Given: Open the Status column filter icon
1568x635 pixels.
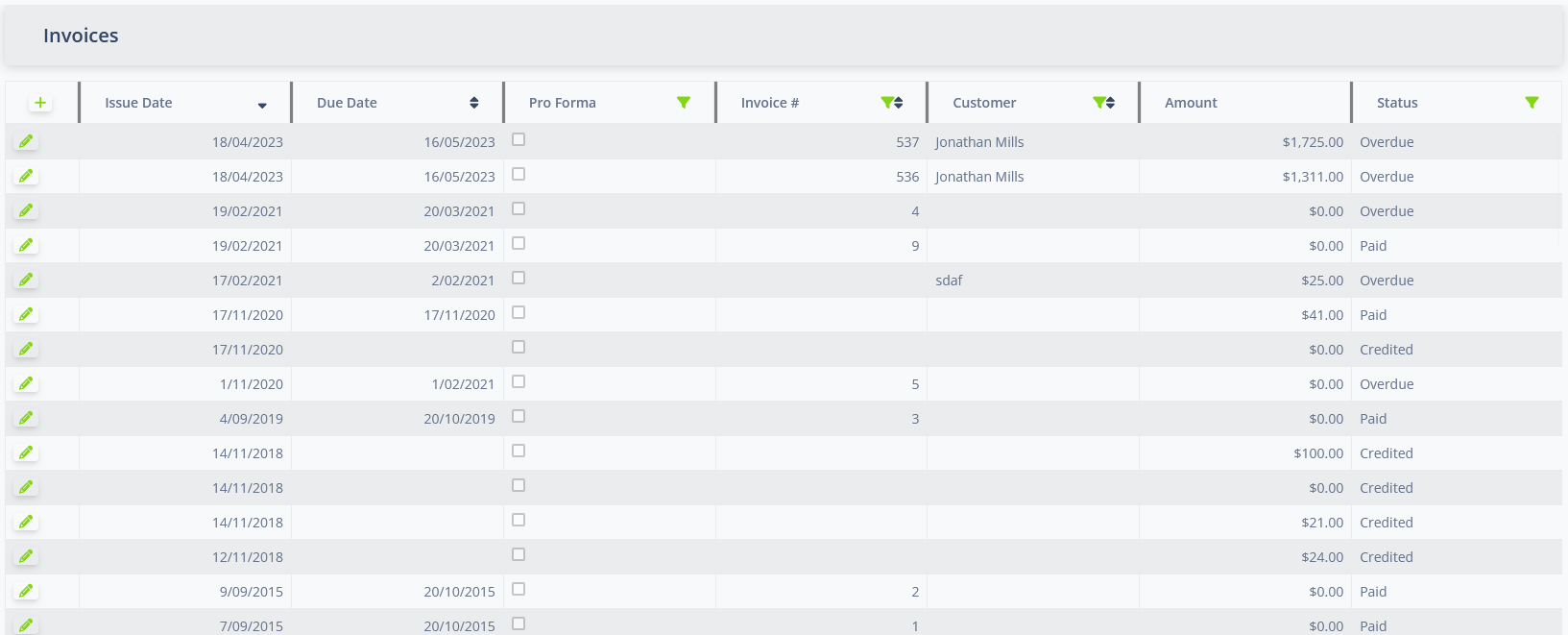Looking at the screenshot, I should pyautogui.click(x=1532, y=103).
